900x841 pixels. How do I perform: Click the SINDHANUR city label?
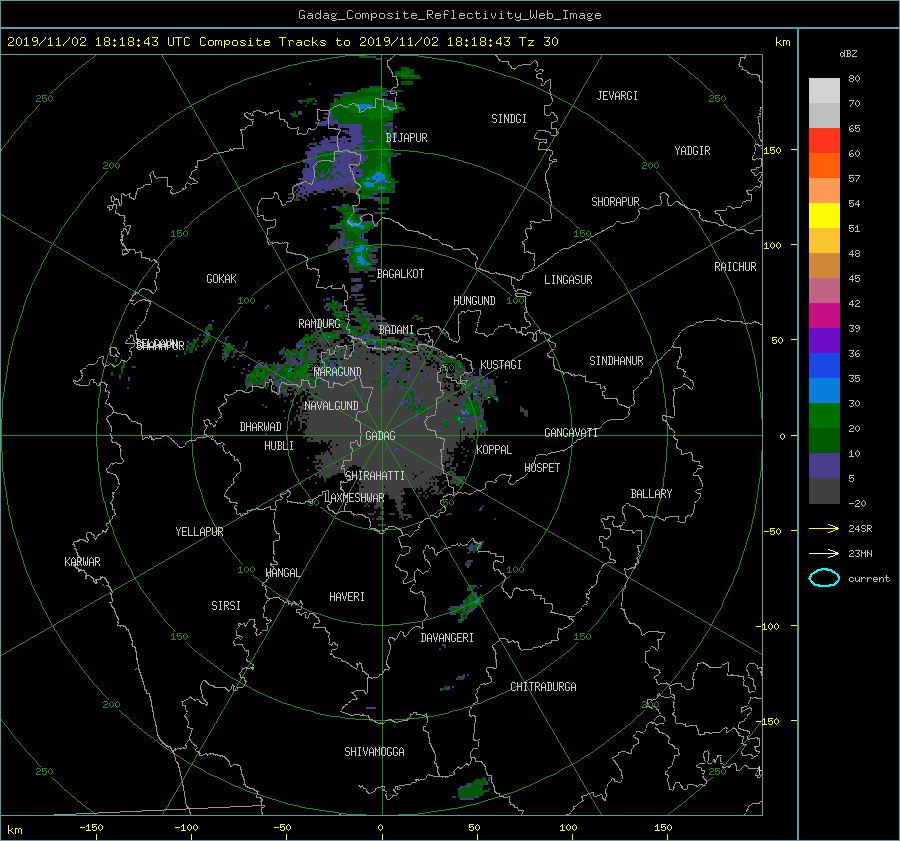tap(616, 361)
